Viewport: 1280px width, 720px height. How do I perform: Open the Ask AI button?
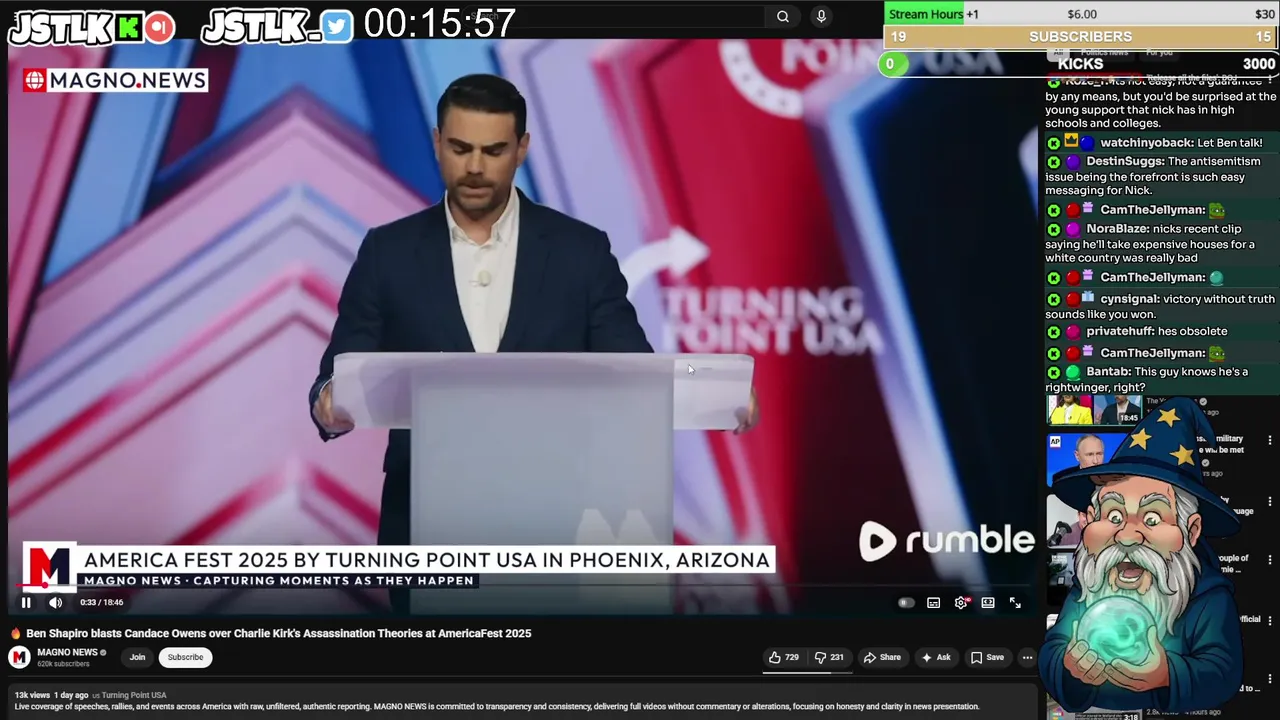pos(936,657)
